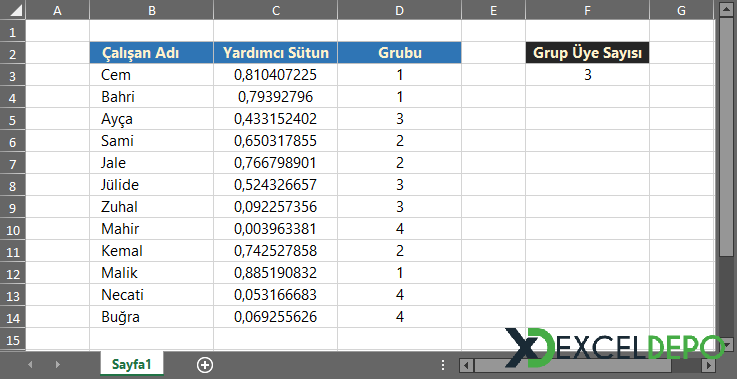This screenshot has height=379, width=737.
Task: Open the Sayfa1 sheet tab
Action: tap(132, 364)
